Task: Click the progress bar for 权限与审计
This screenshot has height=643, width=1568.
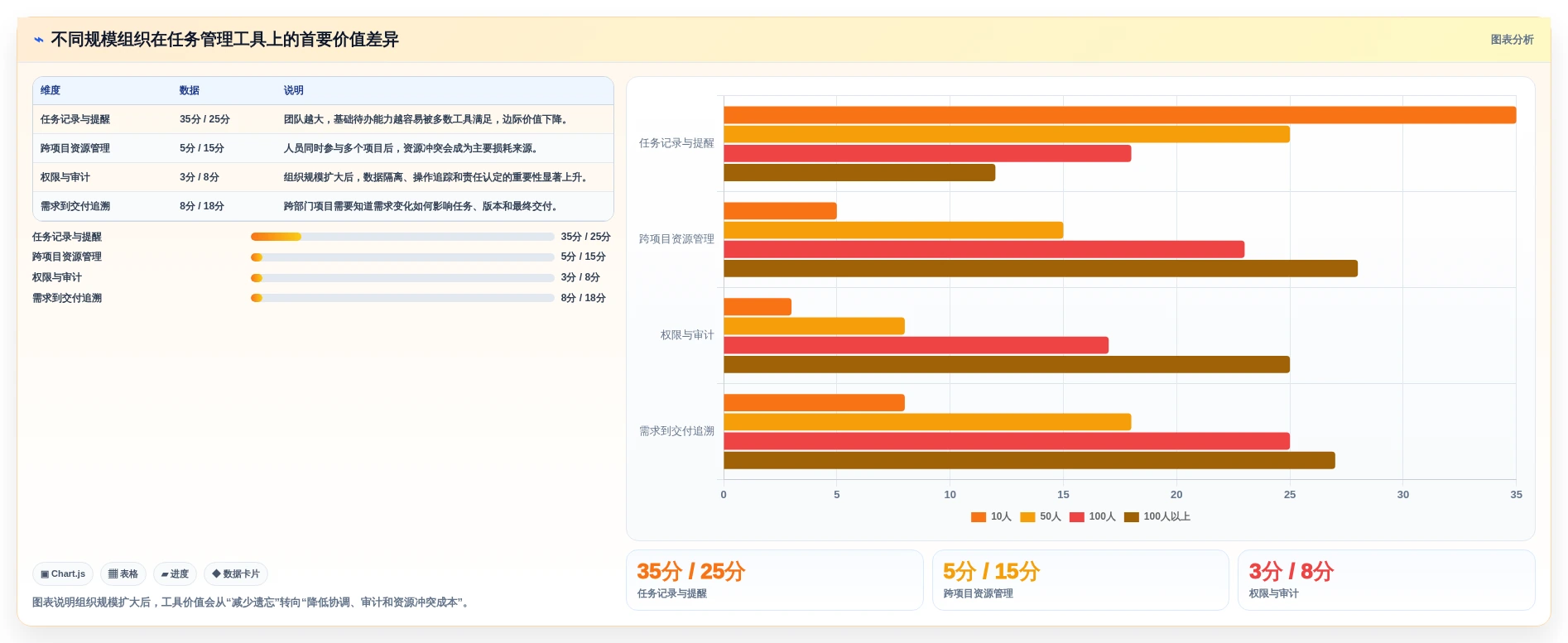Action: coord(402,278)
